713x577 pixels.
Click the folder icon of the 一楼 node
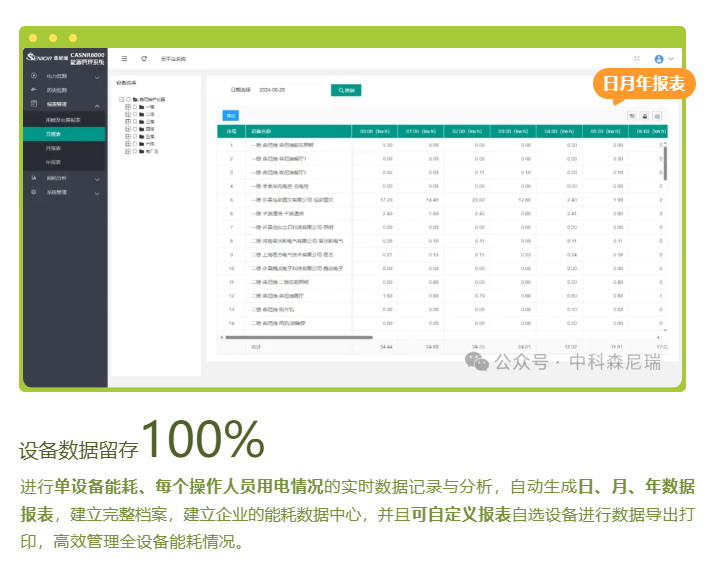[141, 107]
